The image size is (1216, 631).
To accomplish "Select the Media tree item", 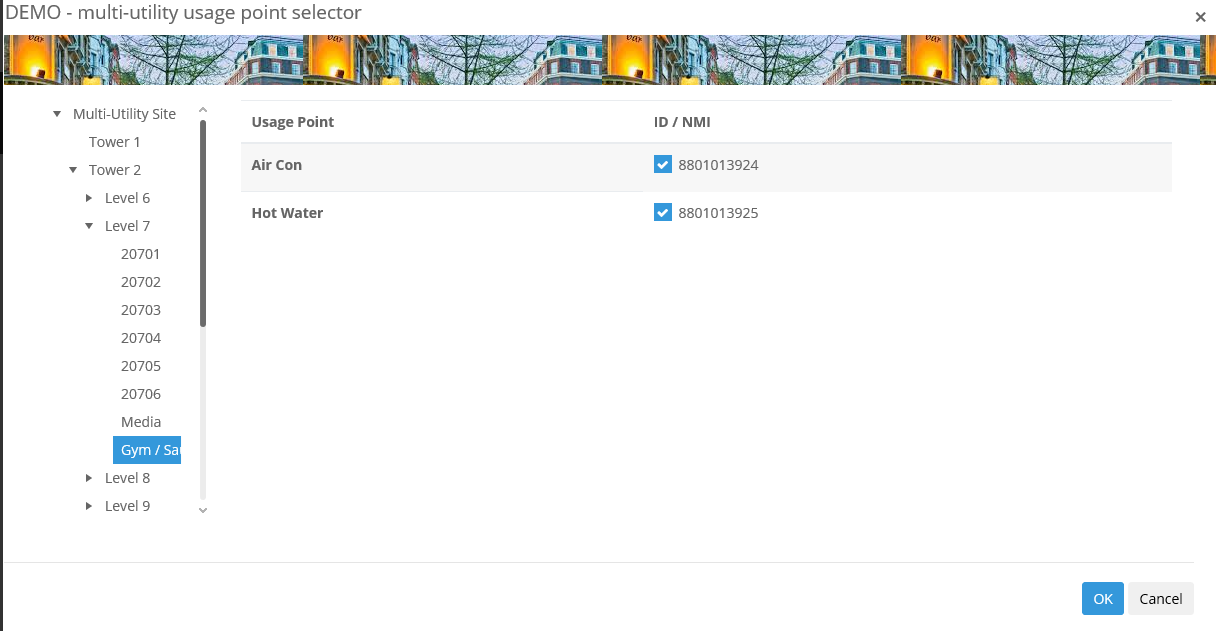I will [x=141, y=422].
